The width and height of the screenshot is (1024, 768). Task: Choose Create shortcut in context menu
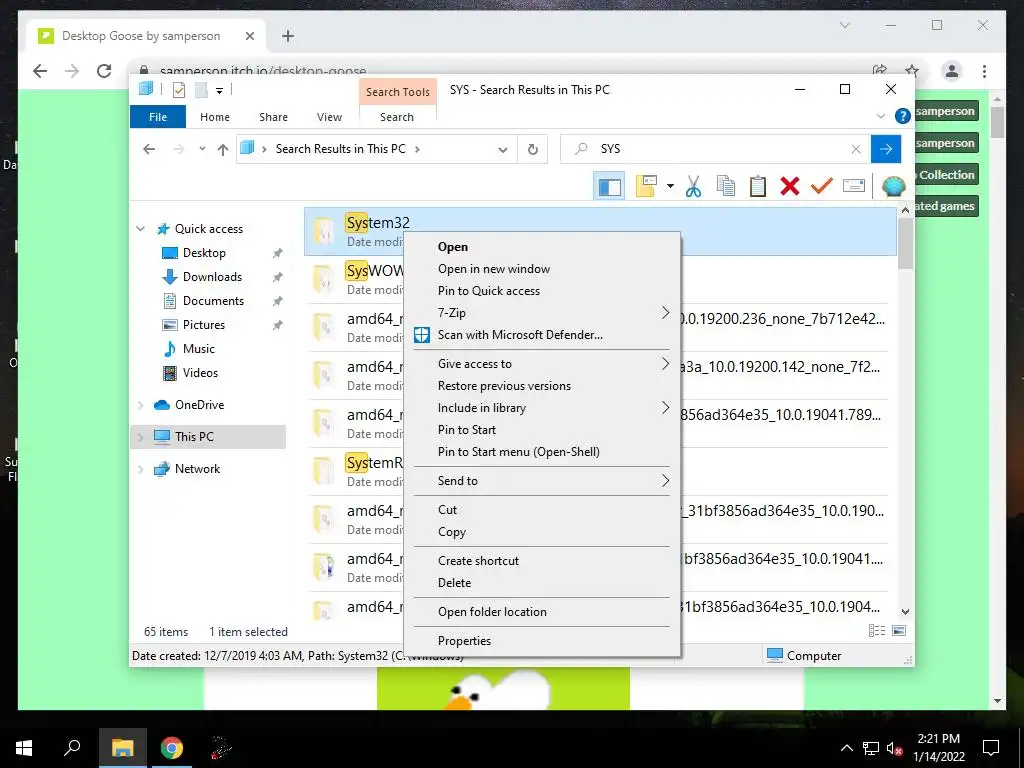(x=542, y=561)
